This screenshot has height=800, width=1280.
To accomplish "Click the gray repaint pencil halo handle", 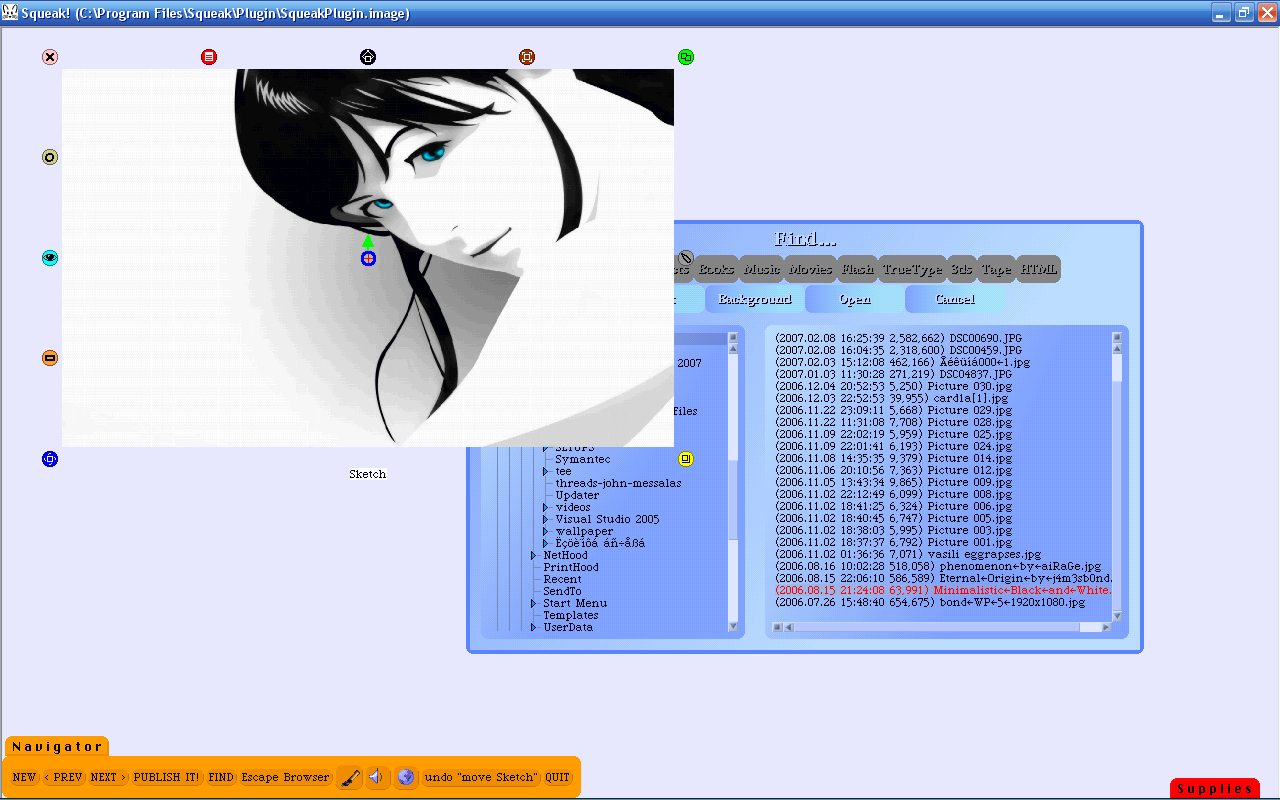I will pos(686,258).
